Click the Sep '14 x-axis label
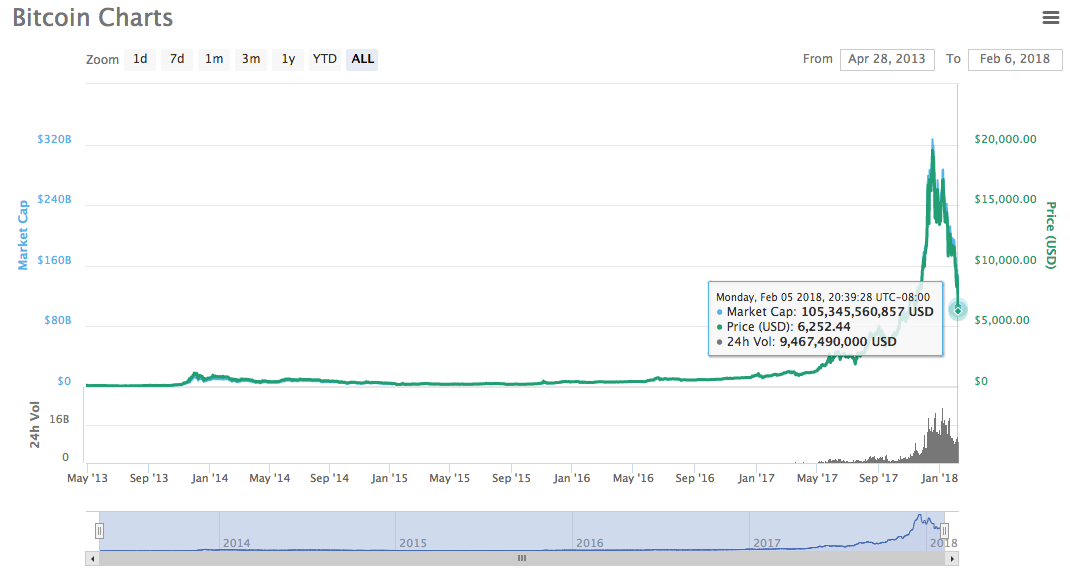Viewport: 1070px width, 574px height. click(330, 478)
